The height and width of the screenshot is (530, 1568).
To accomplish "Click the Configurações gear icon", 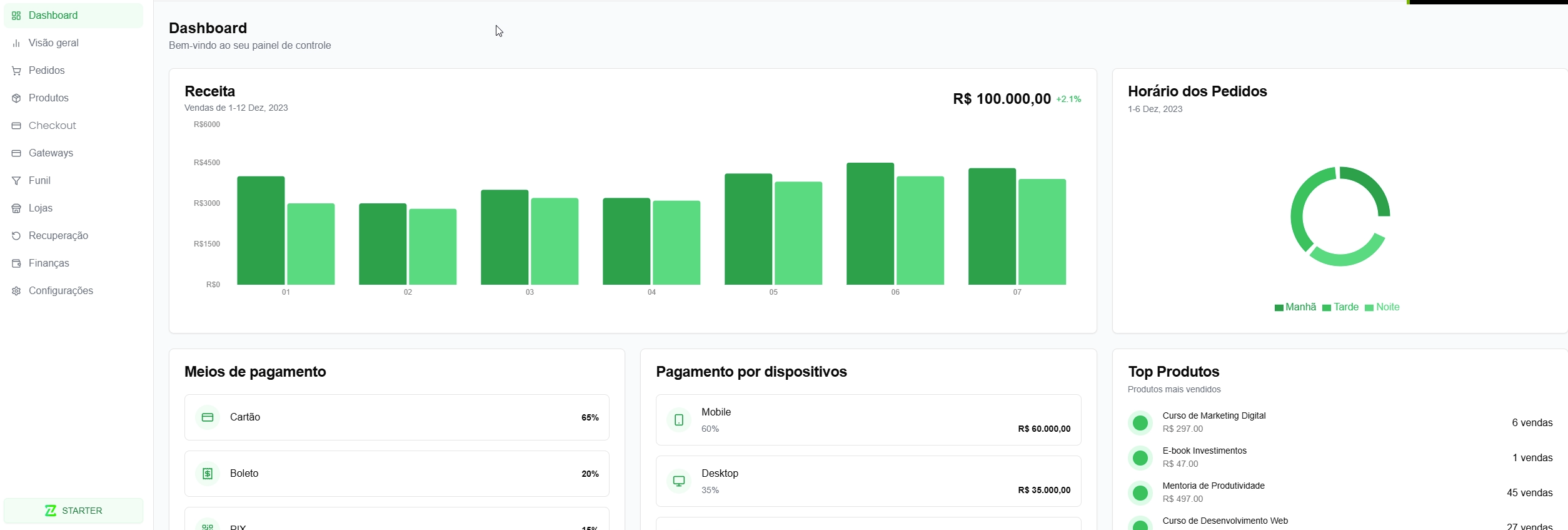I will click(16, 291).
